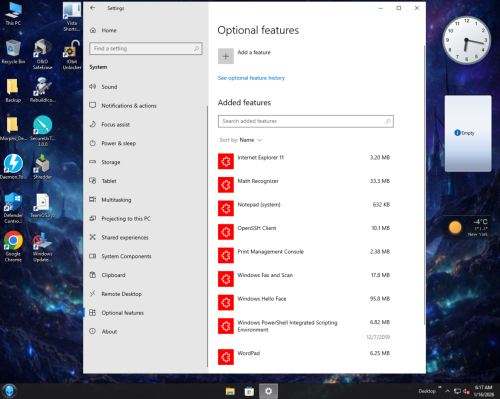Click the Print Management Console feature icon
Viewport: 500px width, 399px height.
click(226, 255)
